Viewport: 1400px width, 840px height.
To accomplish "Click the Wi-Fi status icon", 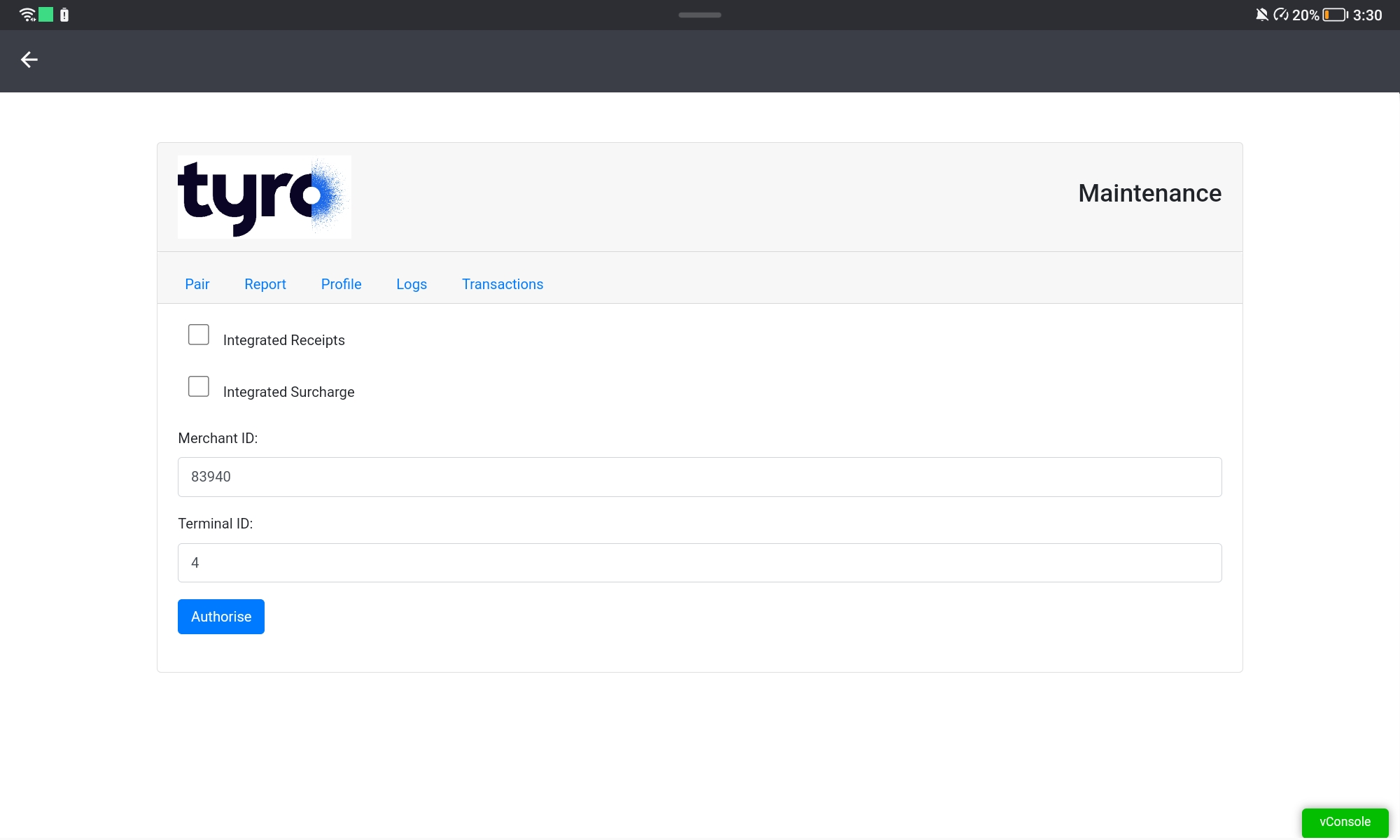I will (27, 14).
